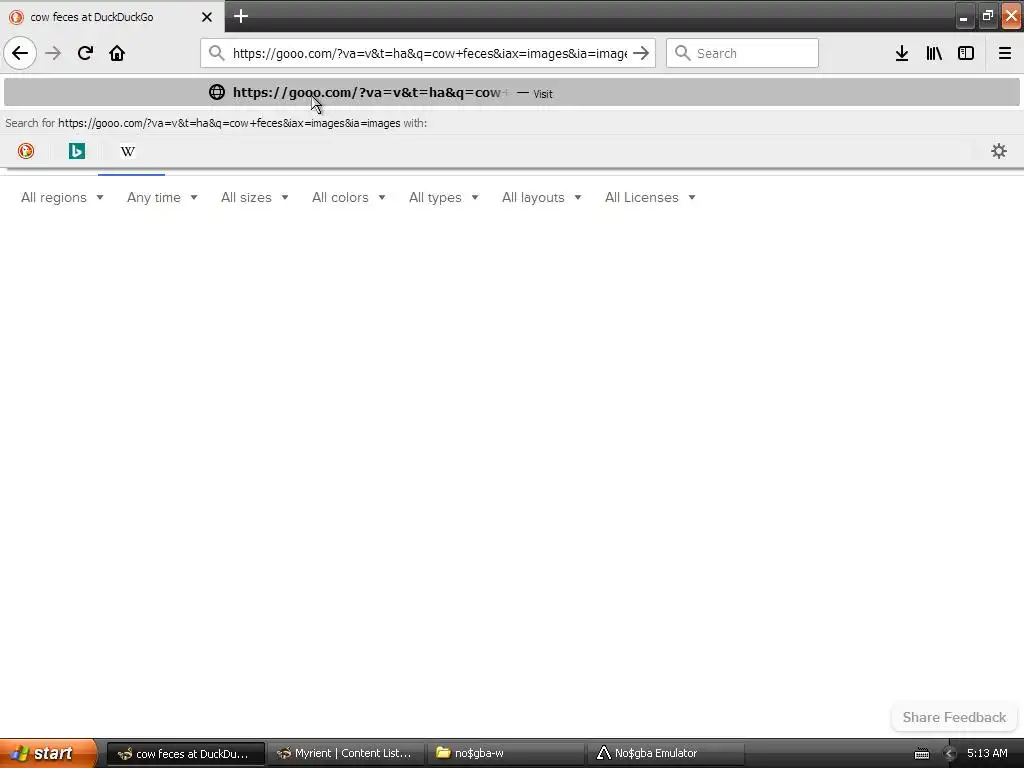The image size is (1024, 768).
Task: Click the forward navigation arrow
Action: [53, 53]
